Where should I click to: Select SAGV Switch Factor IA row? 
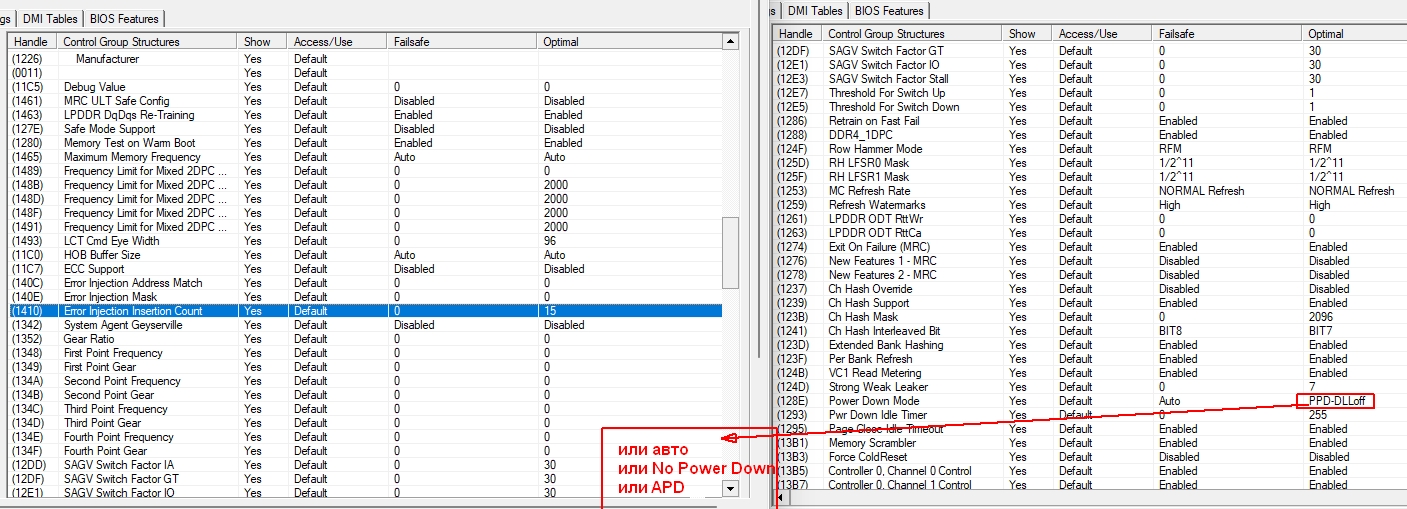[x=365, y=465]
